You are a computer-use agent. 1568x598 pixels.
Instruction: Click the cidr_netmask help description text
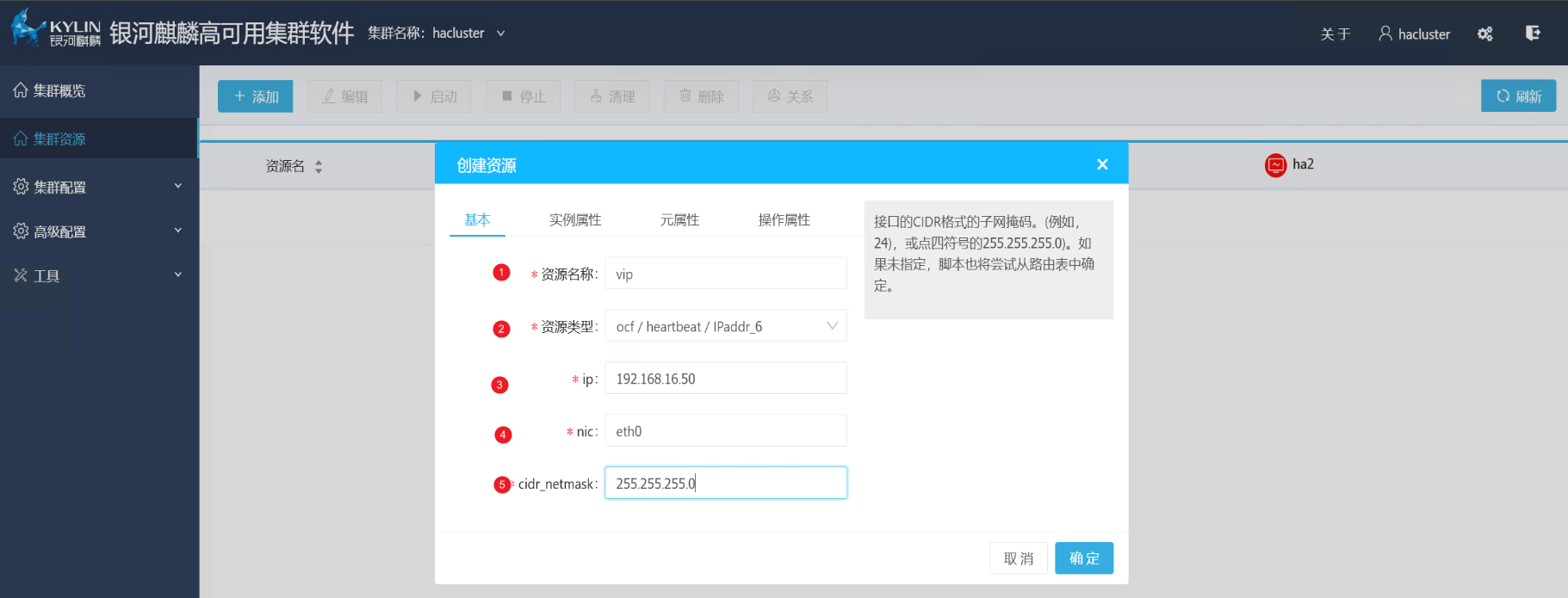click(984, 254)
